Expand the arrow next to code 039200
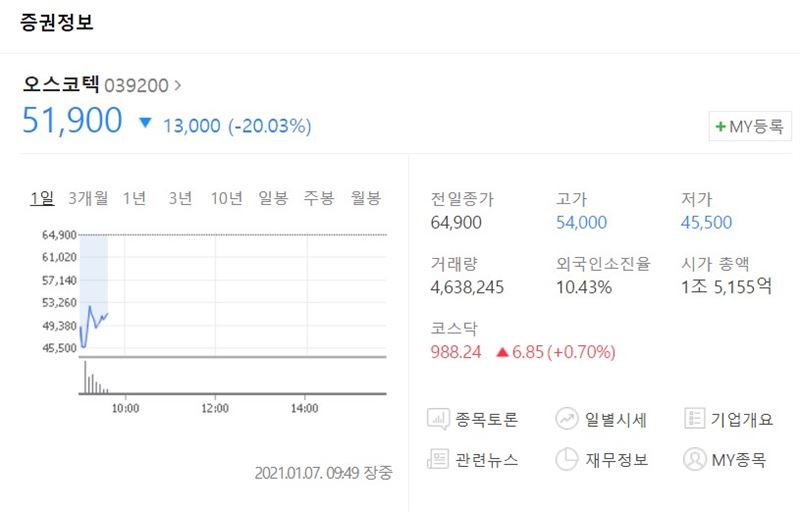The image size is (800, 512). coord(178,85)
